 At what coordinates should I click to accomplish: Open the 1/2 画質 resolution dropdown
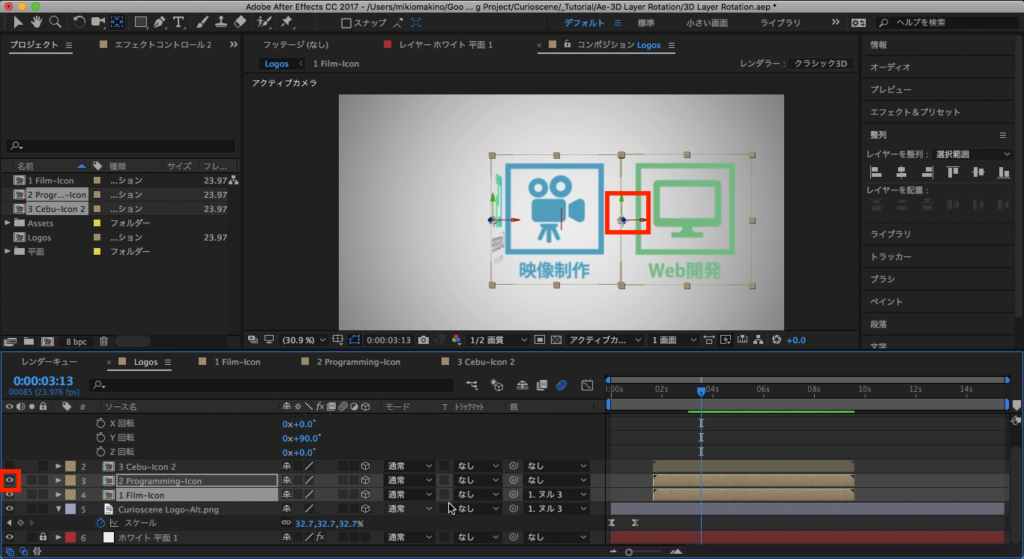(499, 340)
